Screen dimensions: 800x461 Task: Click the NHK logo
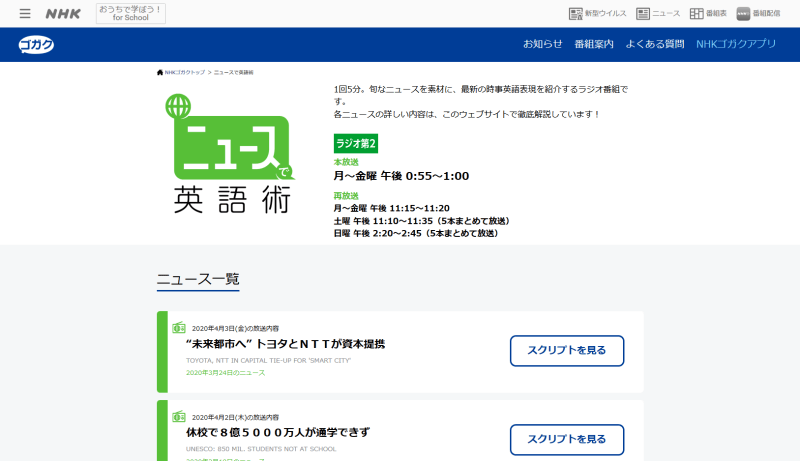tap(63, 14)
